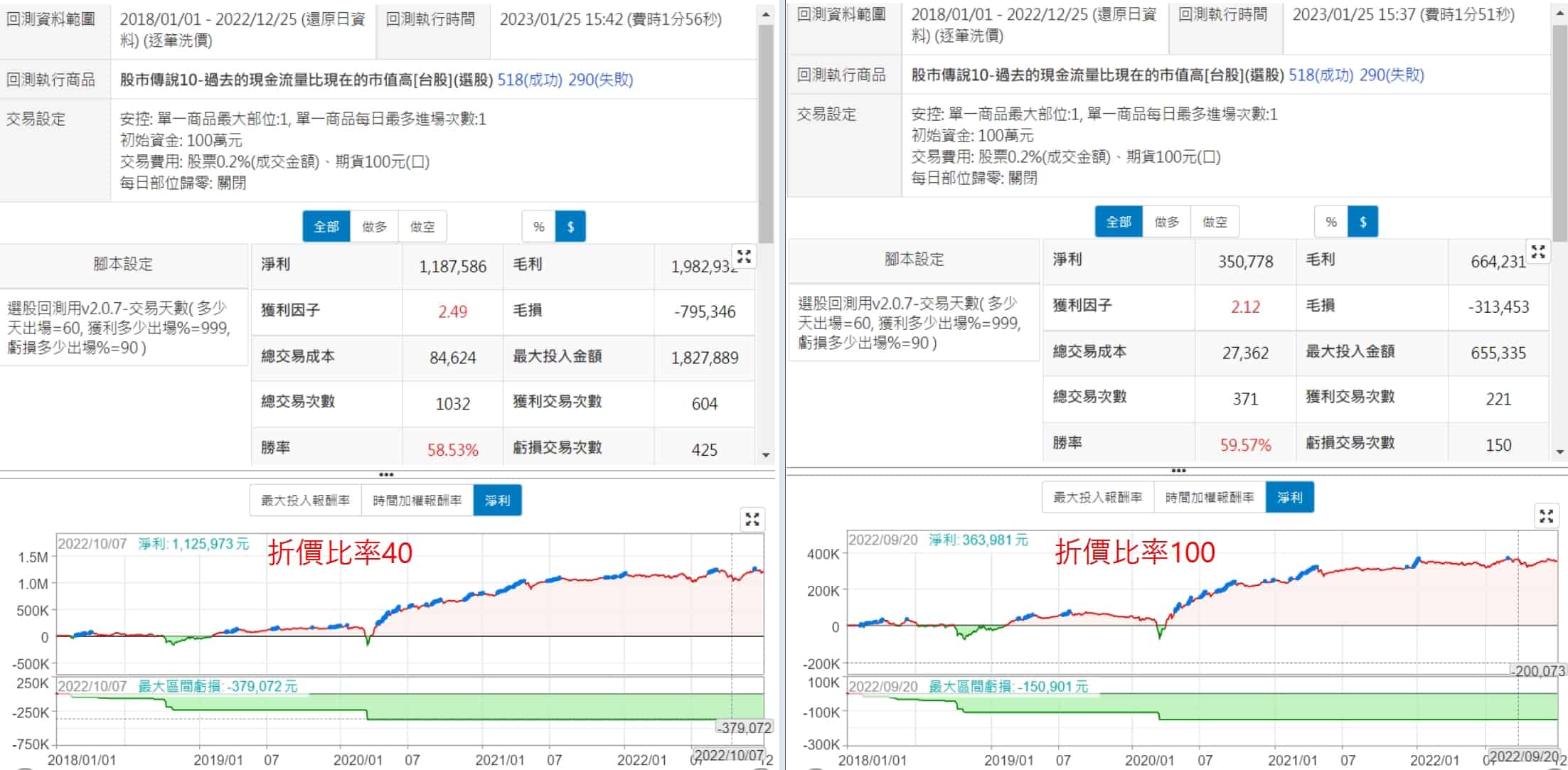Click left panel splitter dots handle
The image size is (1568, 770).
click(x=386, y=474)
